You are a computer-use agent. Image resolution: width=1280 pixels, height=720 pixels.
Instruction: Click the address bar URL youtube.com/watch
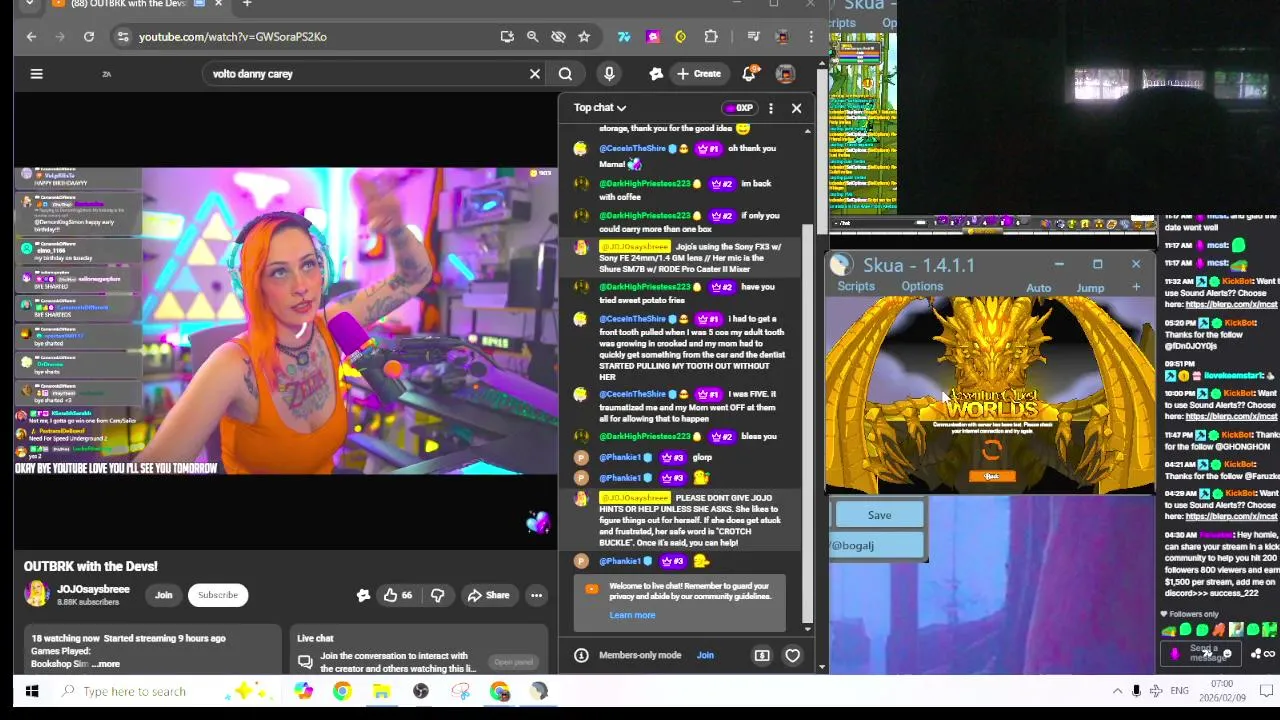point(233,37)
